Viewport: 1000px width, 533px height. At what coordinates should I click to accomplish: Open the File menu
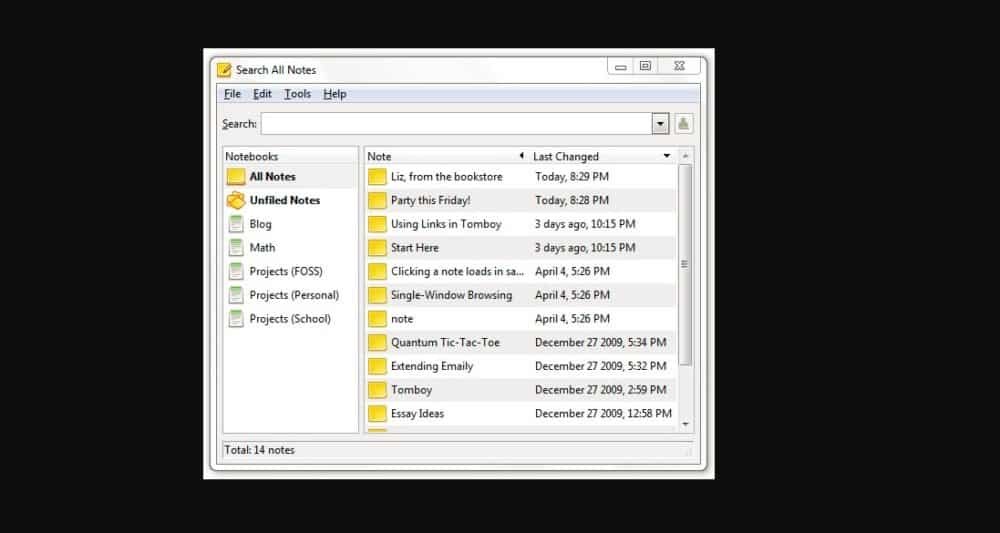pos(232,94)
